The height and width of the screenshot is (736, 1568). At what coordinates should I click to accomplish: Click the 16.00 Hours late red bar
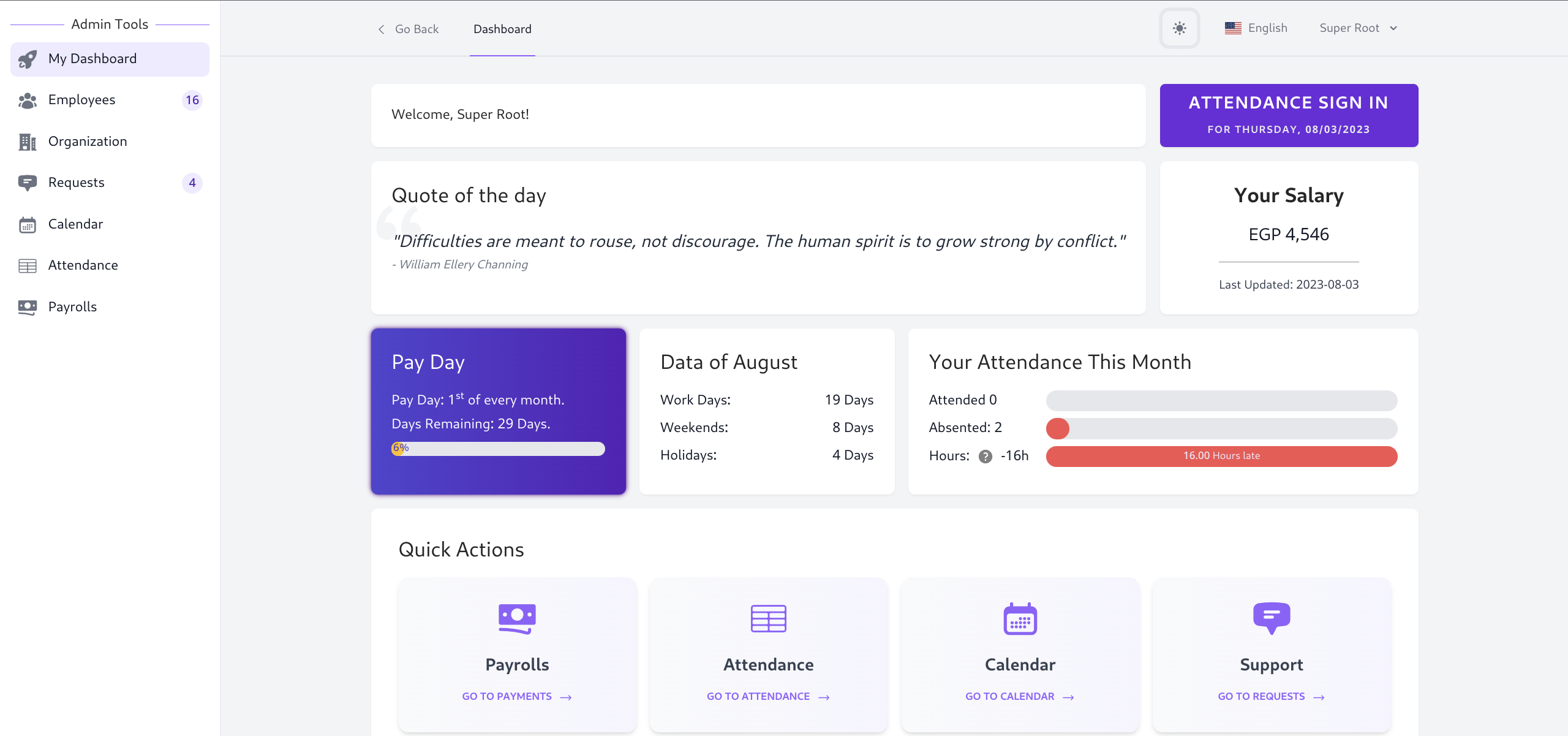1221,456
